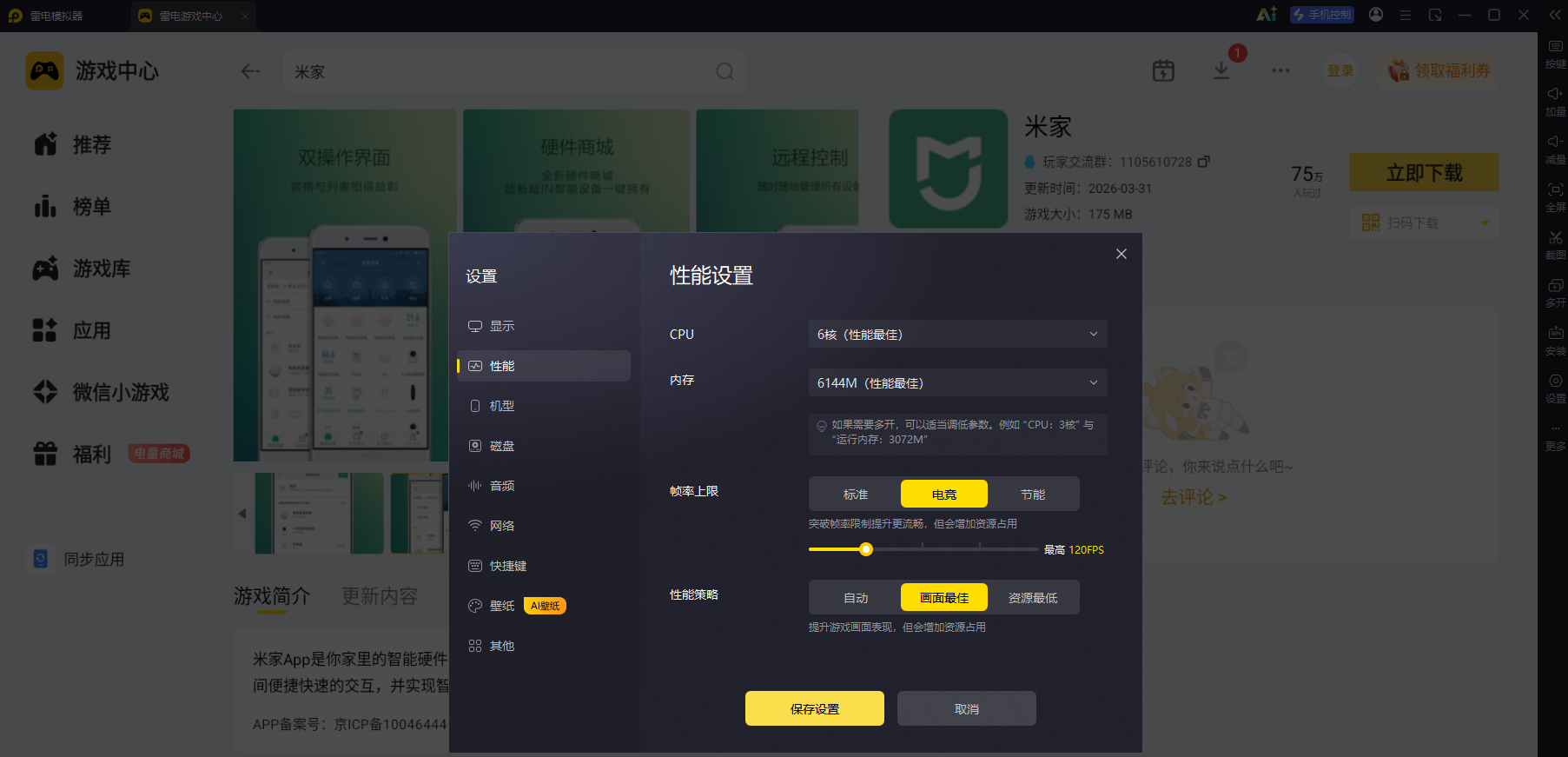Click the 手机控制 button in the title bar

tap(1322, 15)
